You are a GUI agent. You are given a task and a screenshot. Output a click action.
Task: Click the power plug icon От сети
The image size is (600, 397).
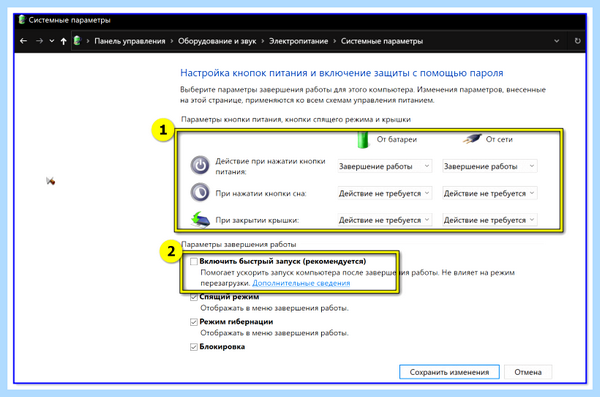(x=472, y=139)
